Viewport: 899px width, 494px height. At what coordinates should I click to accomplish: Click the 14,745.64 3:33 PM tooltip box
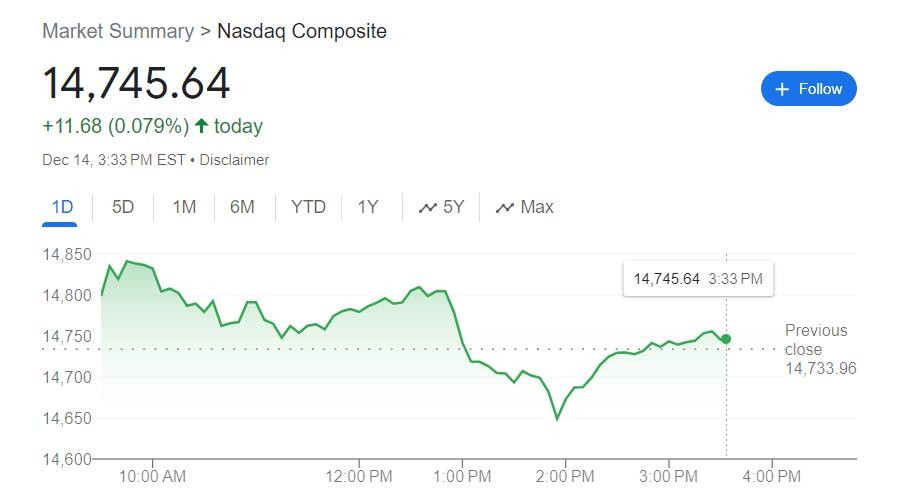698,279
